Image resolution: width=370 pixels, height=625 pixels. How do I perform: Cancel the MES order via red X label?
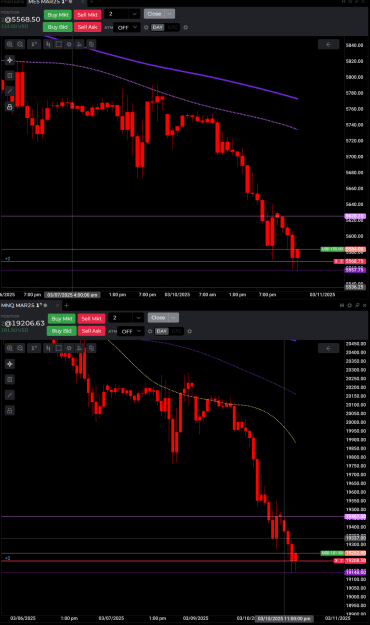[x=339, y=261]
